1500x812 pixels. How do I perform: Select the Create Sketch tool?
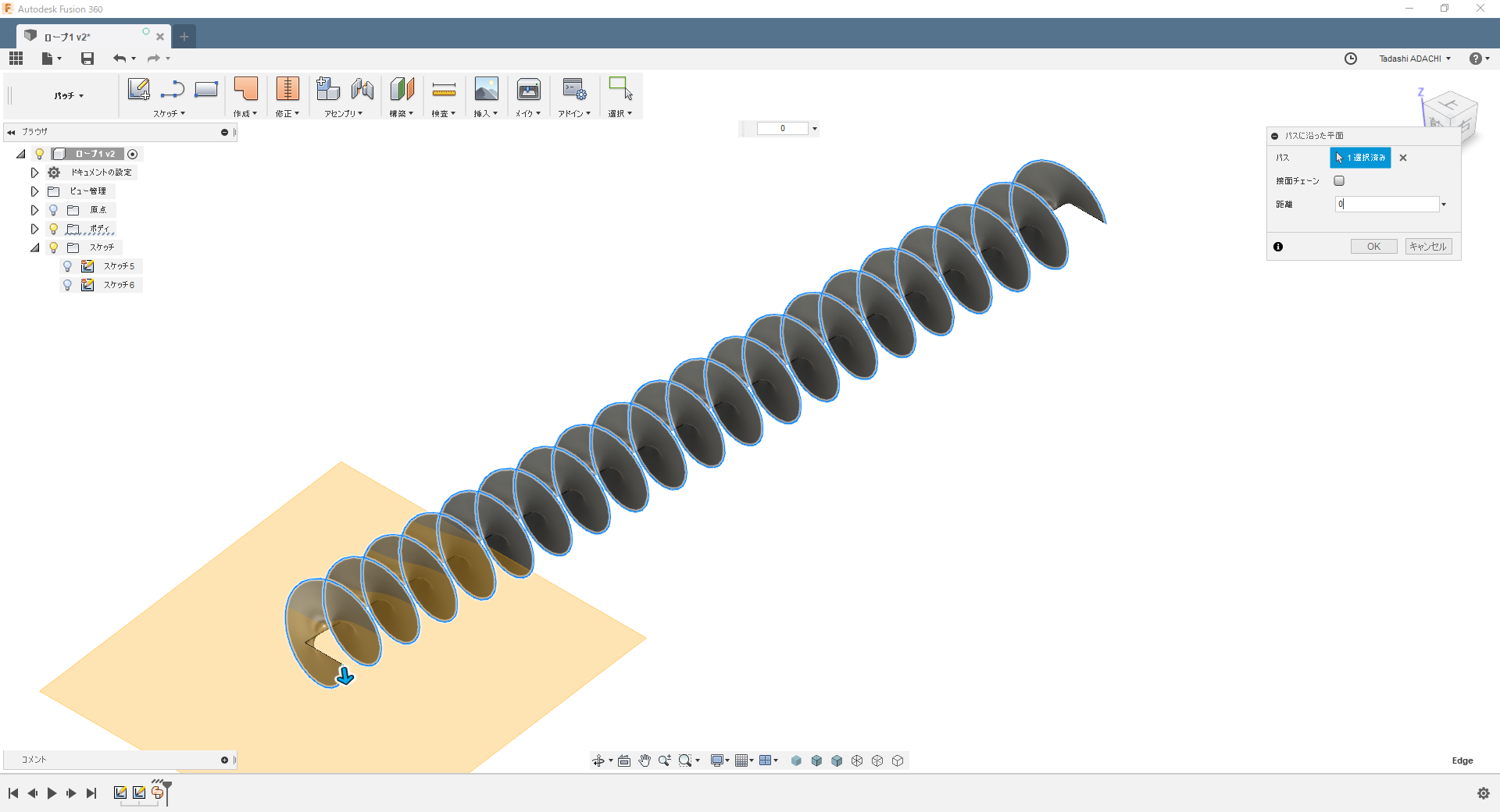point(139,89)
